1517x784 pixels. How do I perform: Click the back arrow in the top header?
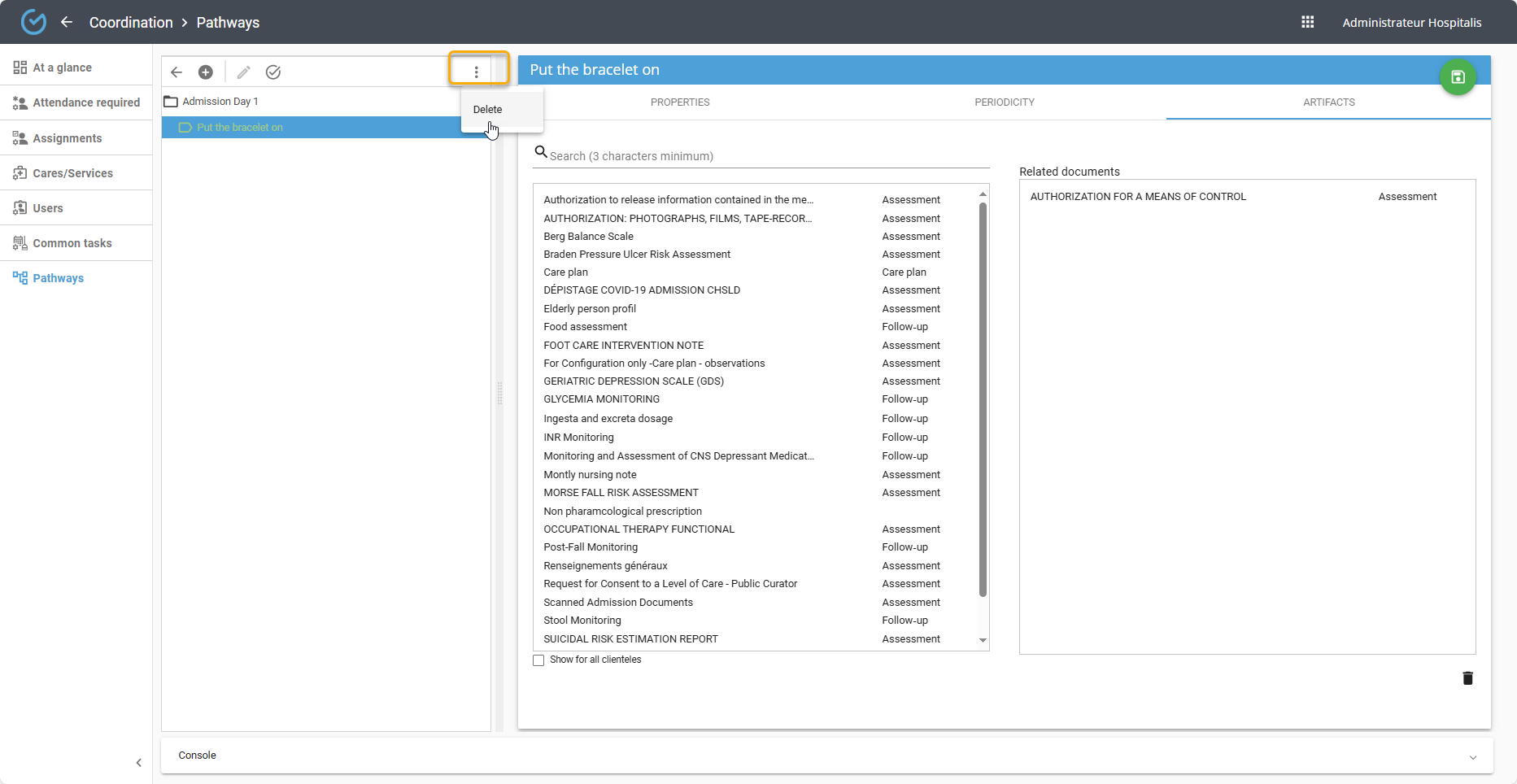coord(67,22)
